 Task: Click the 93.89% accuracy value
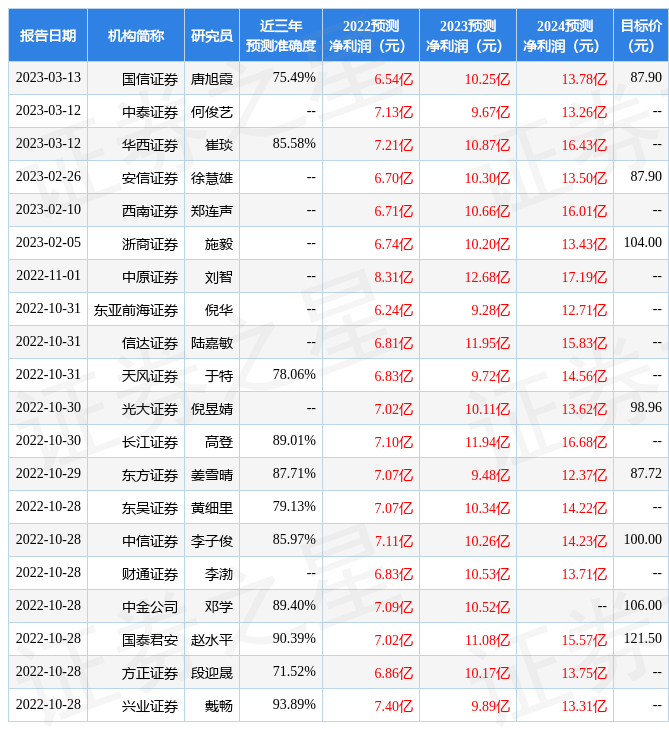[x=294, y=706]
